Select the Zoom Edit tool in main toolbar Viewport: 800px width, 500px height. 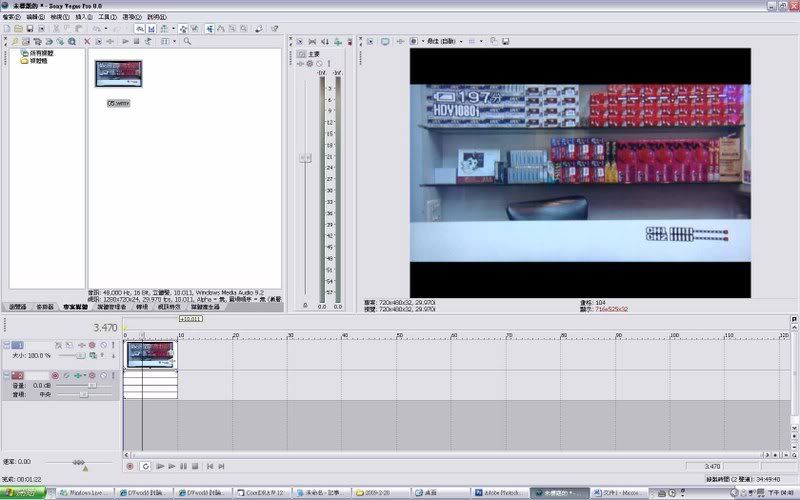tap(243, 29)
